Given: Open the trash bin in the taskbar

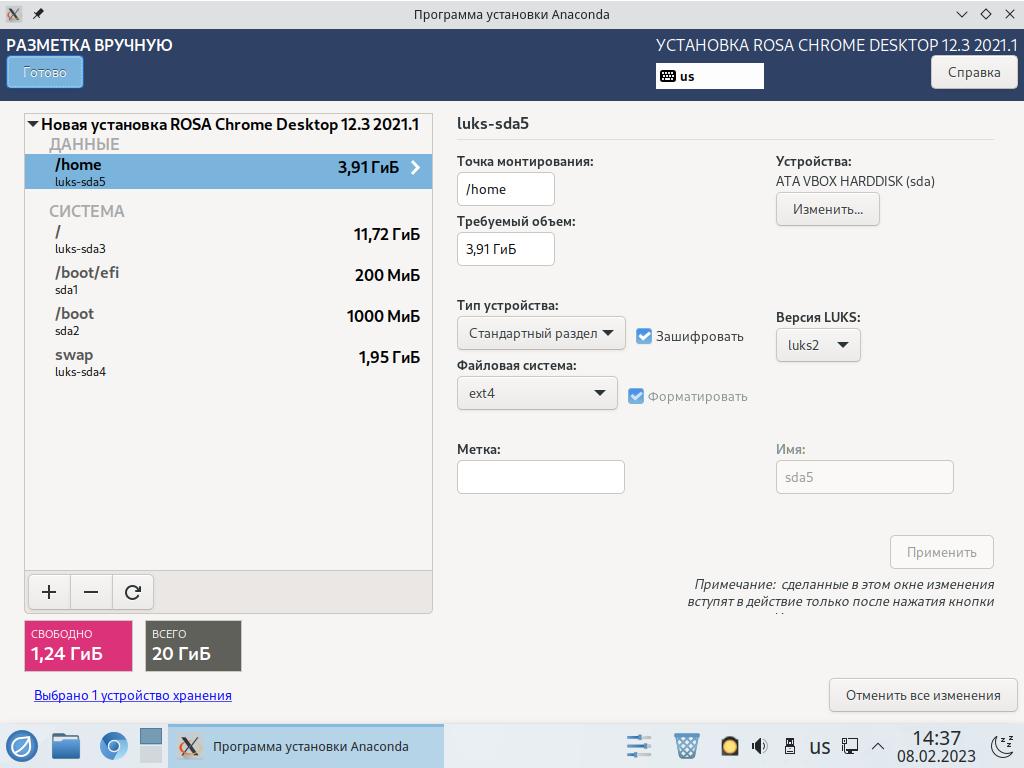Looking at the screenshot, I should click(x=687, y=746).
